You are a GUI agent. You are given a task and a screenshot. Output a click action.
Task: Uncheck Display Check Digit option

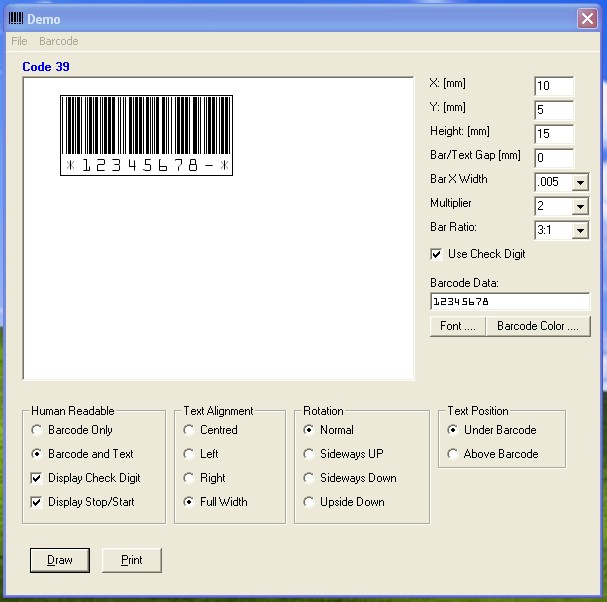point(37,478)
